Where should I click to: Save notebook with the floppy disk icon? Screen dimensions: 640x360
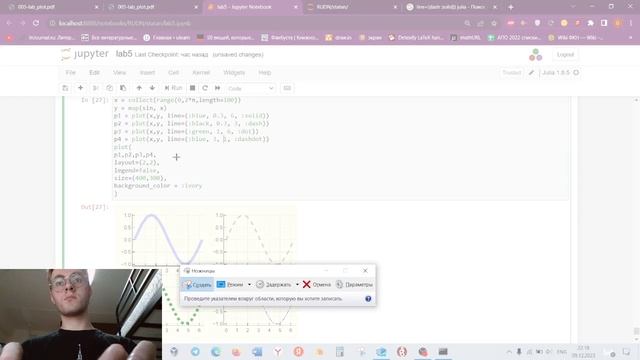[x=65, y=88]
